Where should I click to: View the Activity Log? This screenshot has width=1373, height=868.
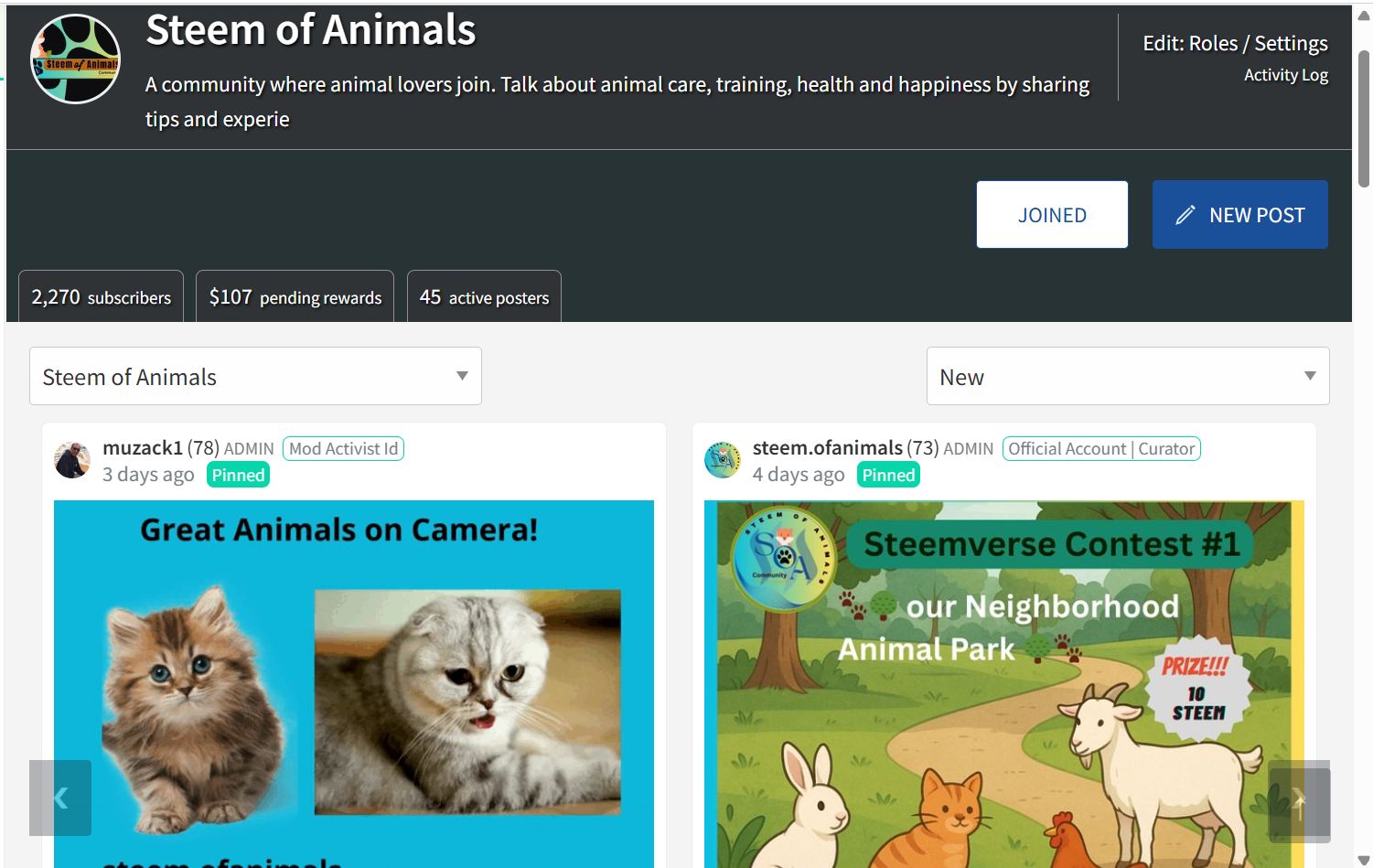point(1285,75)
